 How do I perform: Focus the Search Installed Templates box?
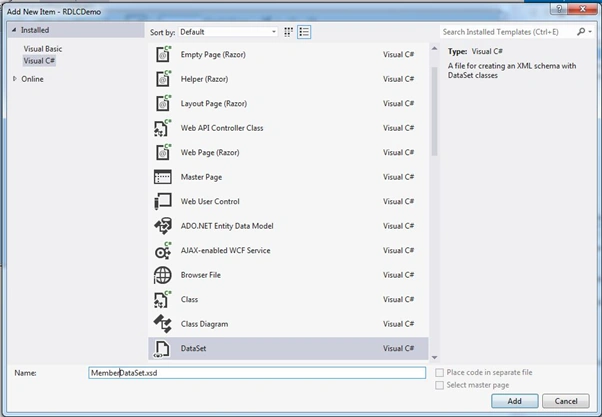pos(507,32)
